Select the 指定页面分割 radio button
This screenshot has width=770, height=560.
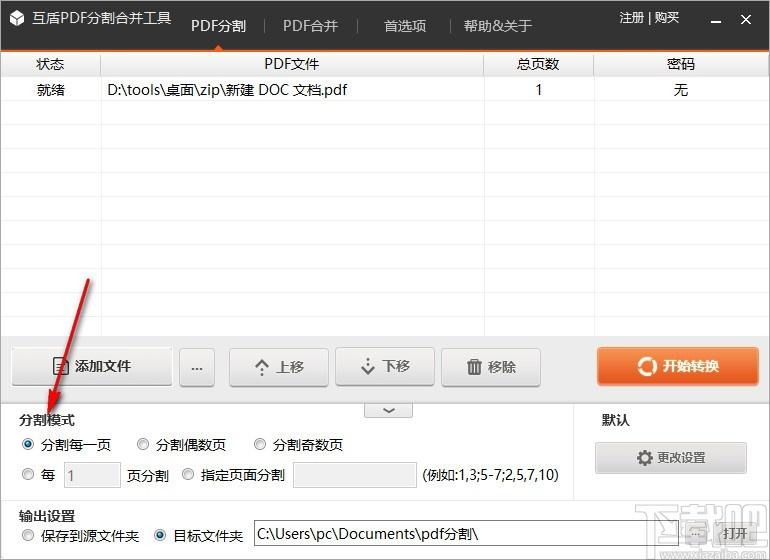[188, 475]
